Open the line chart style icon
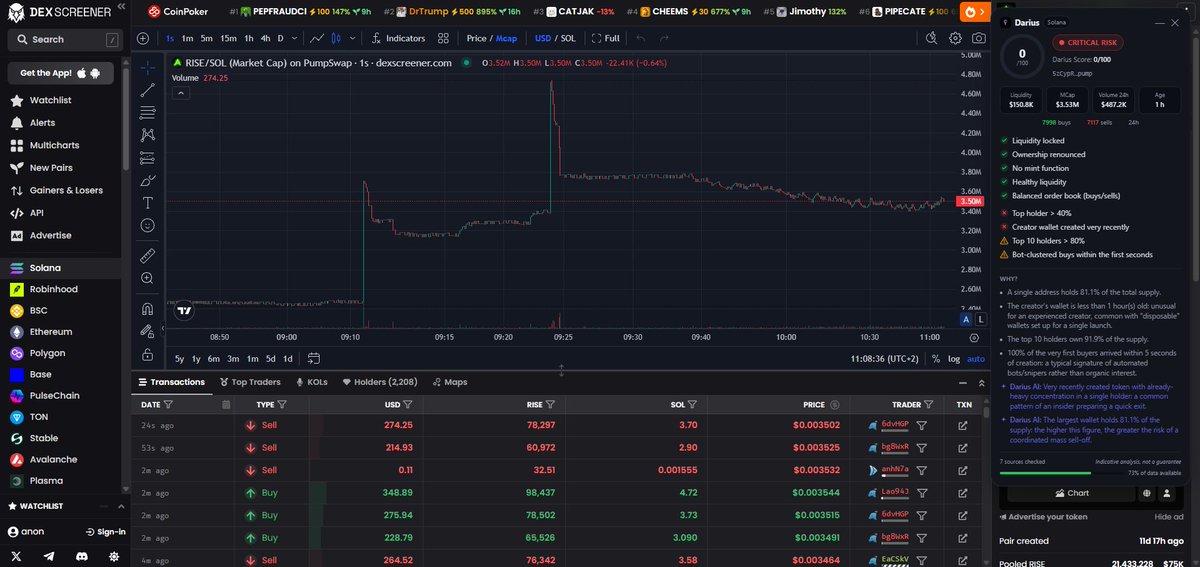This screenshot has height=567, width=1200. 317,38
